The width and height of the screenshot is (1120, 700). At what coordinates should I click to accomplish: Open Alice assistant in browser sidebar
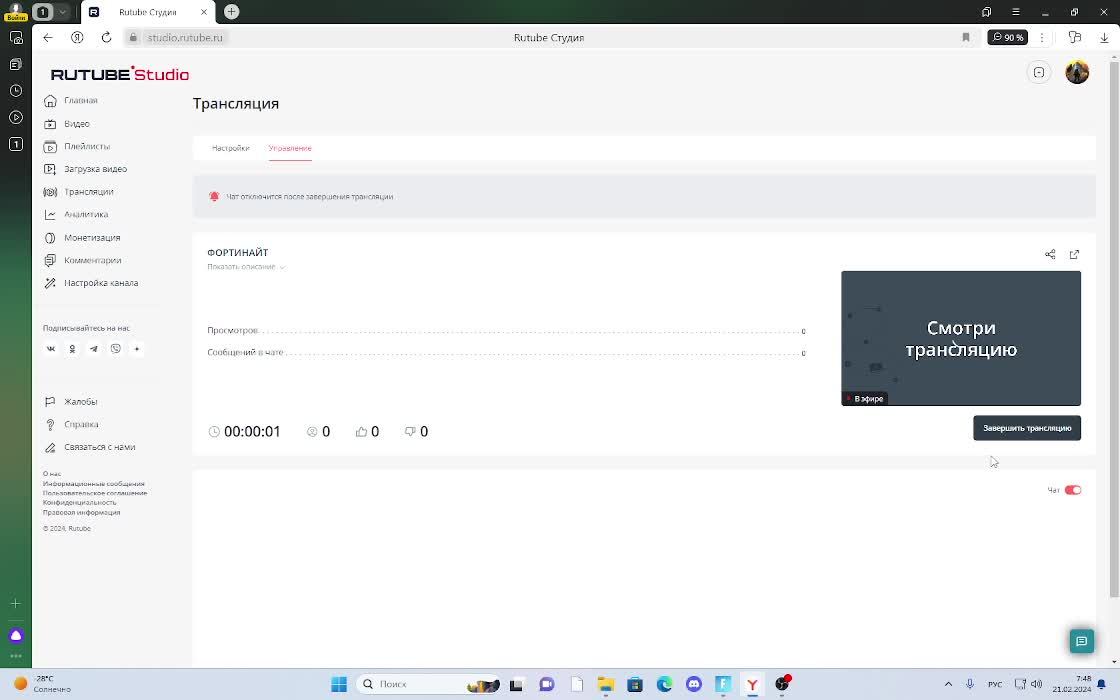tap(16, 635)
